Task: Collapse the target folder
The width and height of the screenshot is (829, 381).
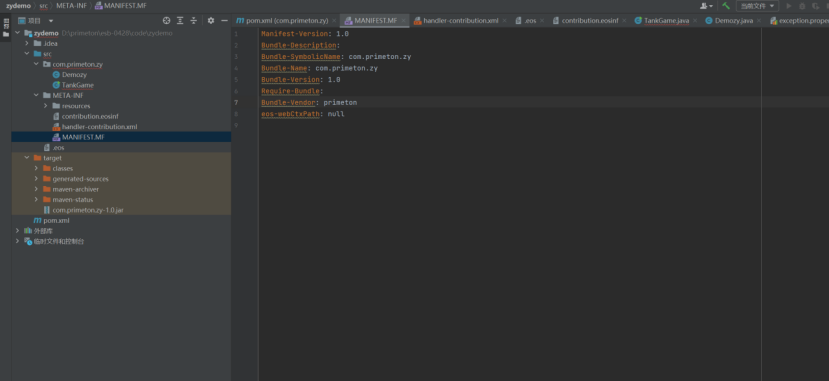Action: coord(27,158)
